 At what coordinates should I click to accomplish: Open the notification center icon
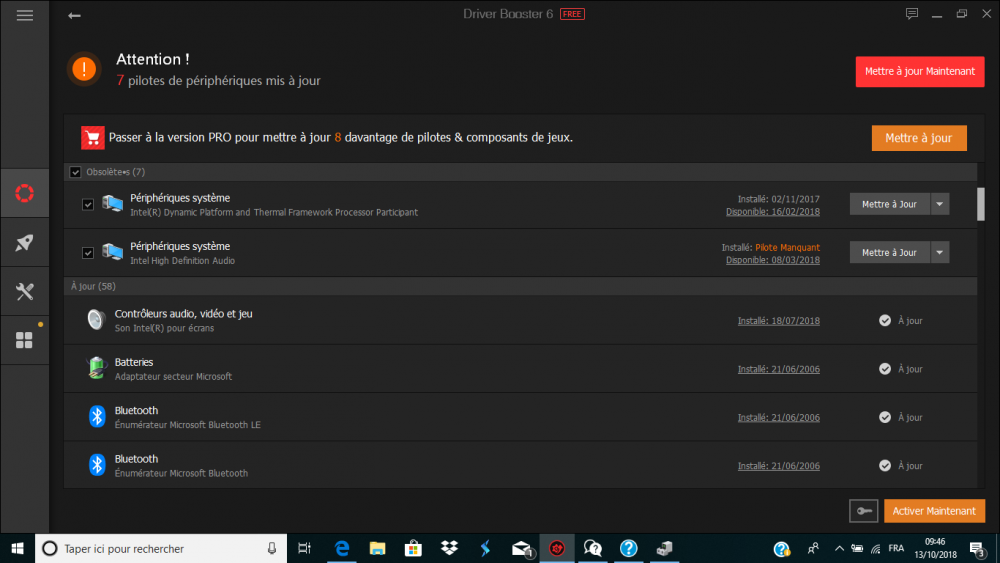978,548
